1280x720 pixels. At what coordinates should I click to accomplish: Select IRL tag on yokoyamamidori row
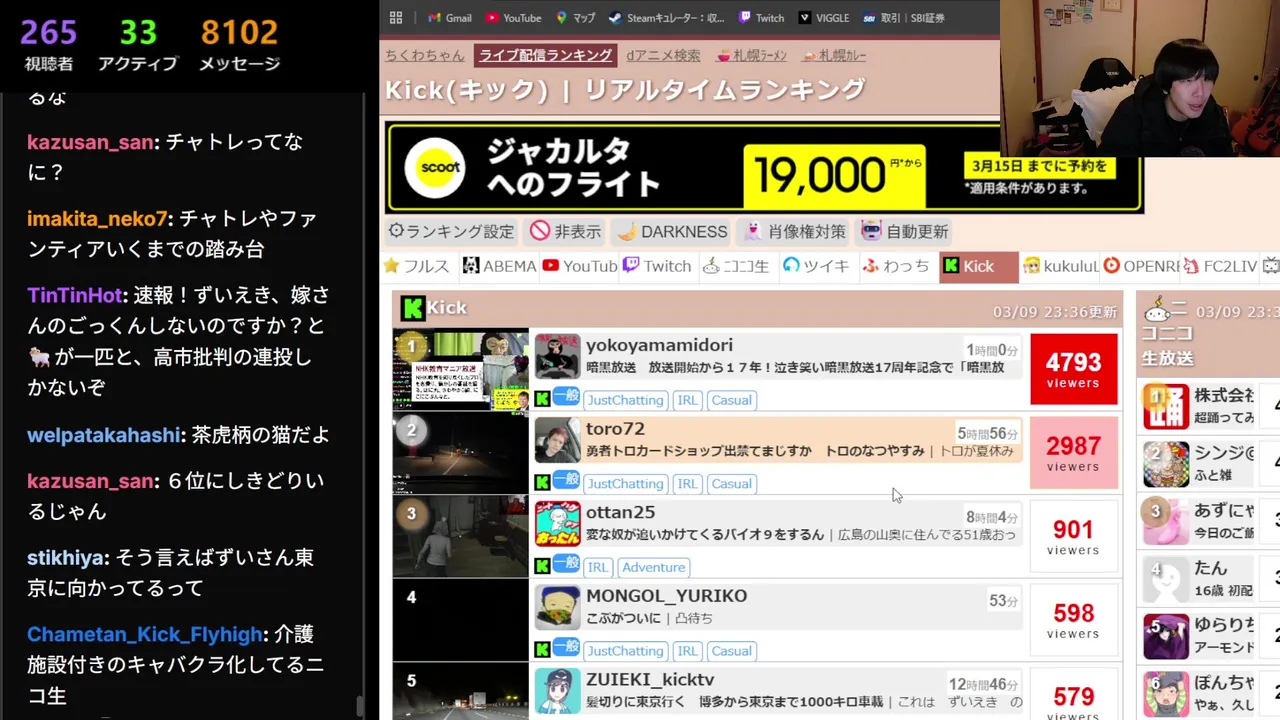click(687, 400)
